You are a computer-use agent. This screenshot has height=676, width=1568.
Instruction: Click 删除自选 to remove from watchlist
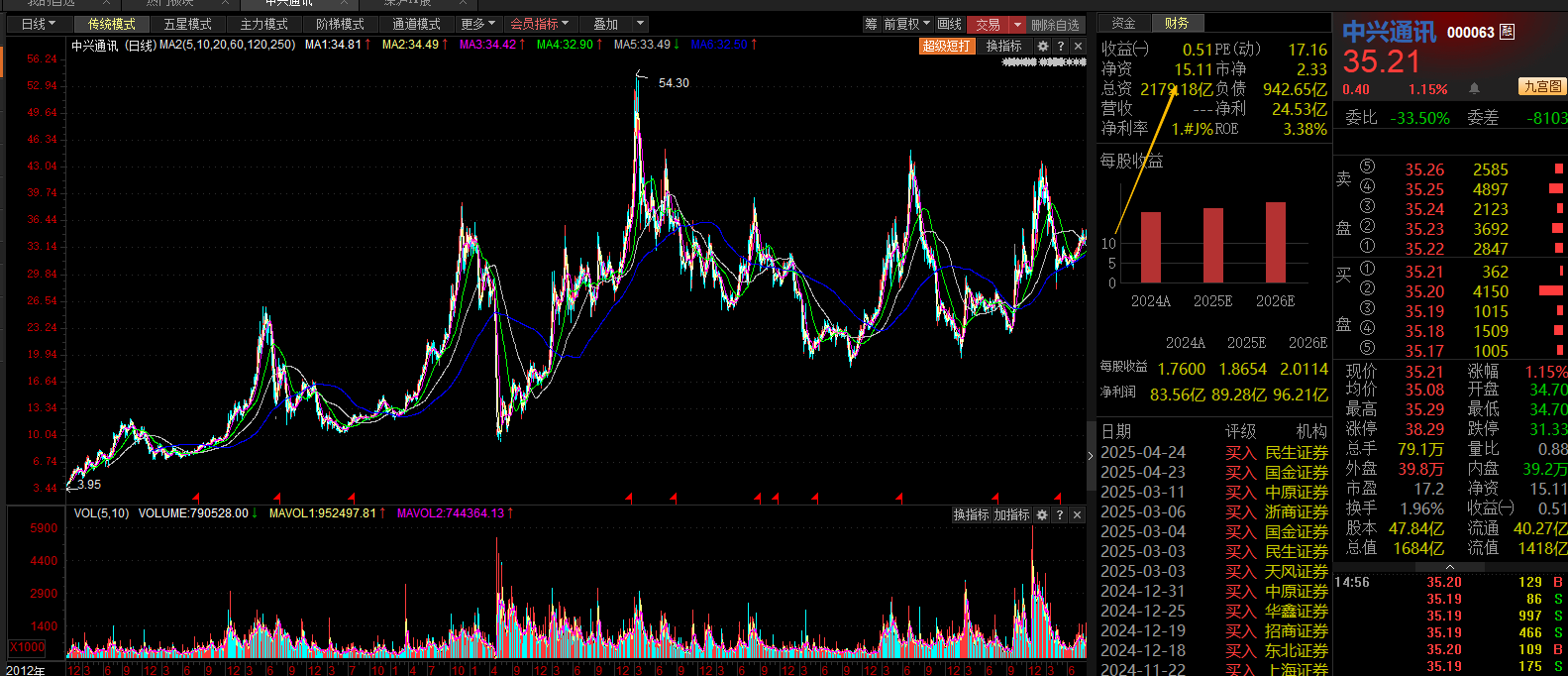coord(1055,24)
